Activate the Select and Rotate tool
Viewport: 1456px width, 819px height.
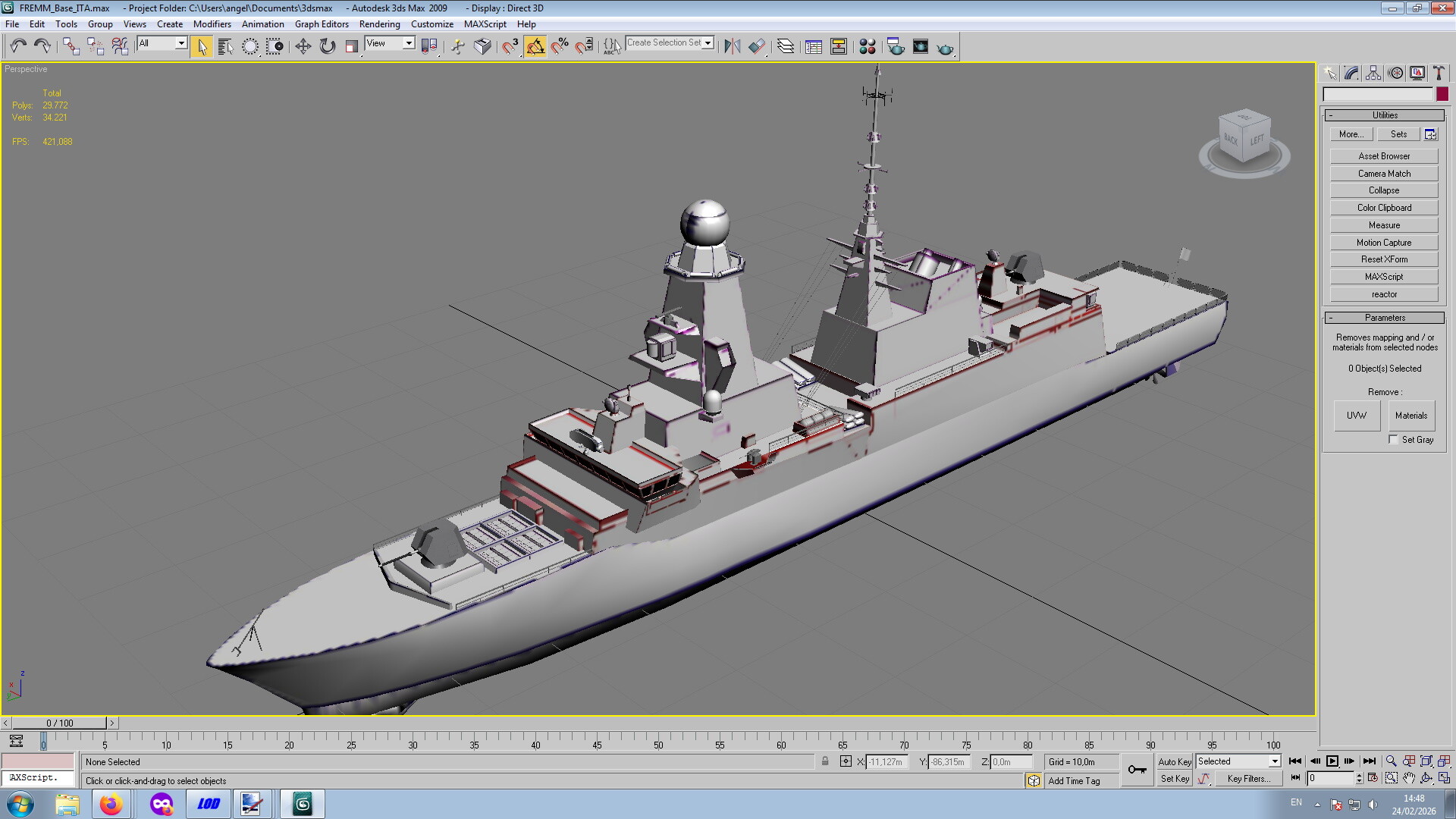(327, 47)
